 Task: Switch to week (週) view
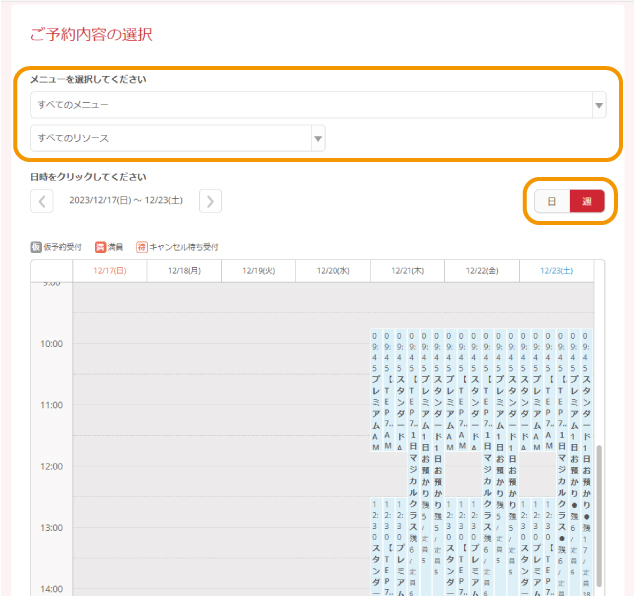click(587, 201)
